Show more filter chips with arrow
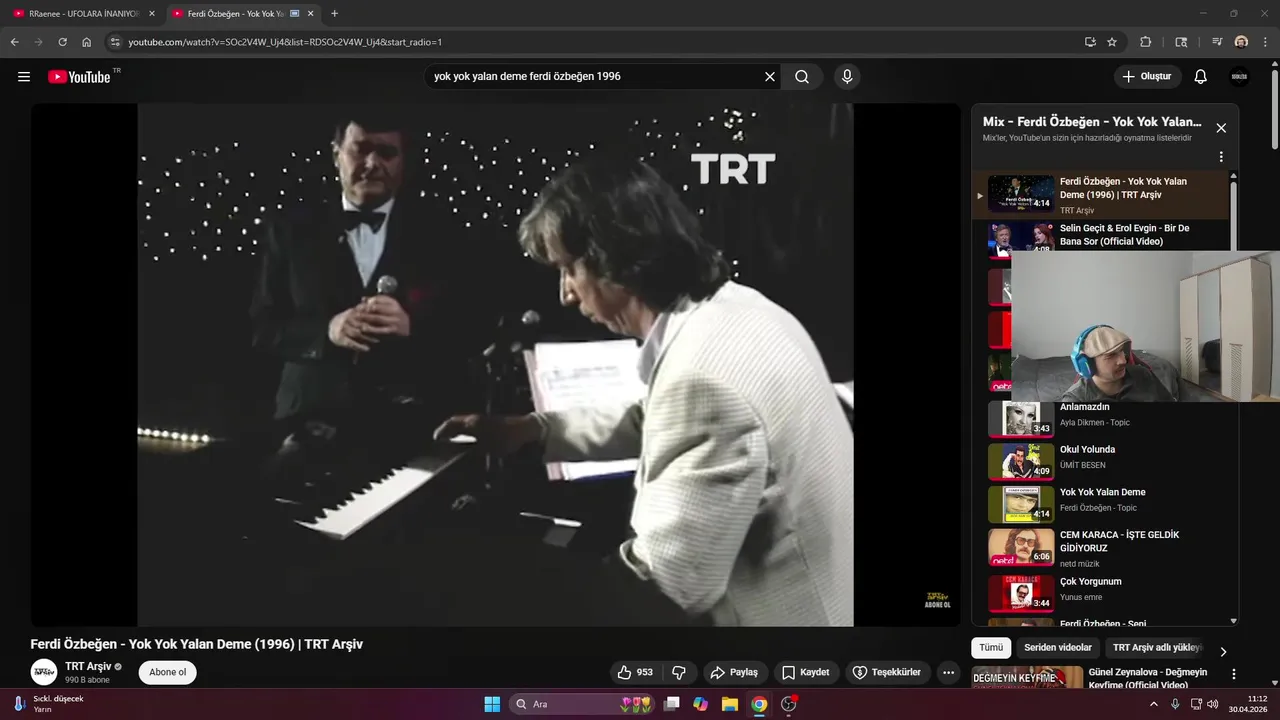 pyautogui.click(x=1223, y=651)
